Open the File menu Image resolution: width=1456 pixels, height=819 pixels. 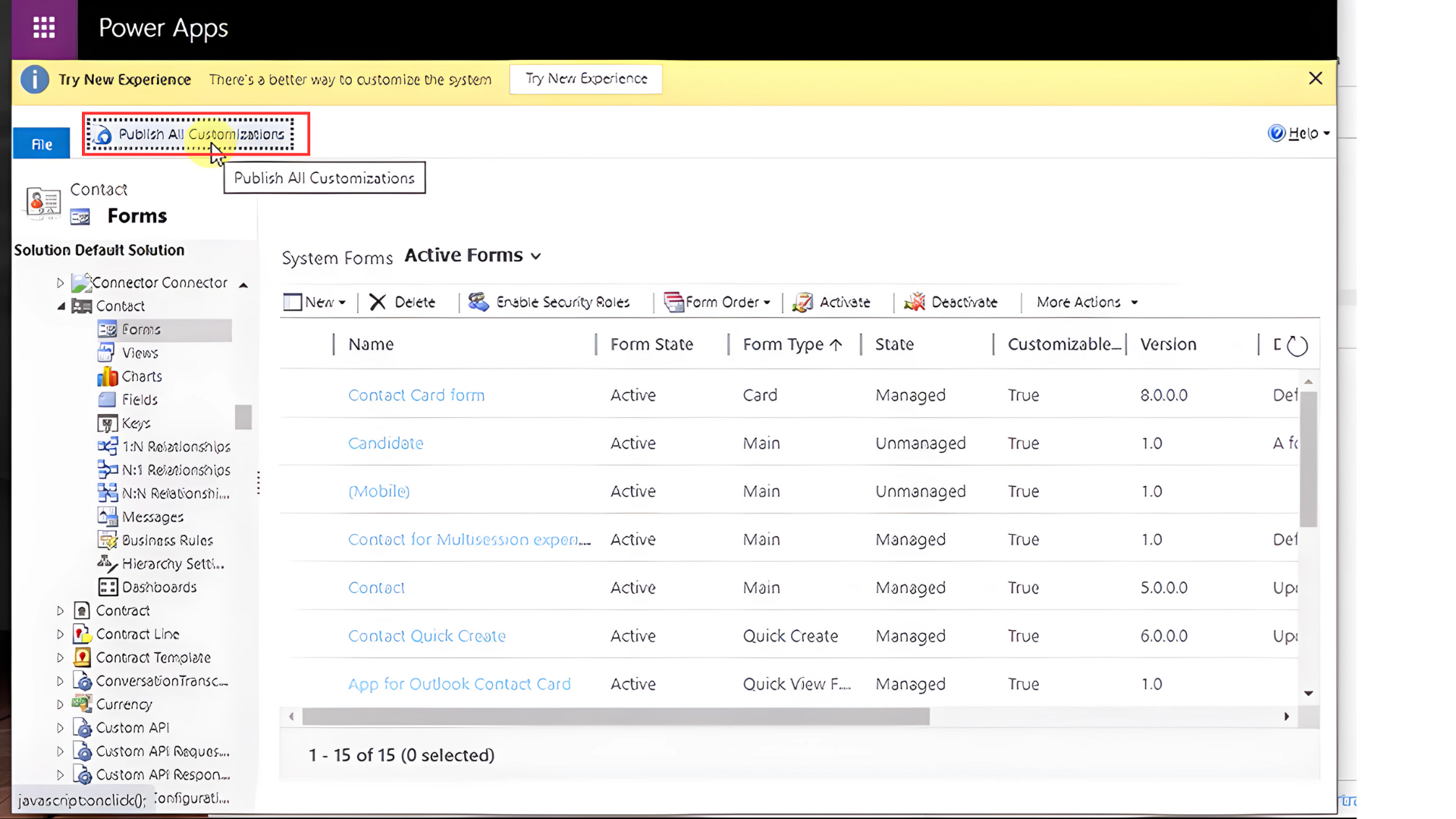pyautogui.click(x=42, y=144)
